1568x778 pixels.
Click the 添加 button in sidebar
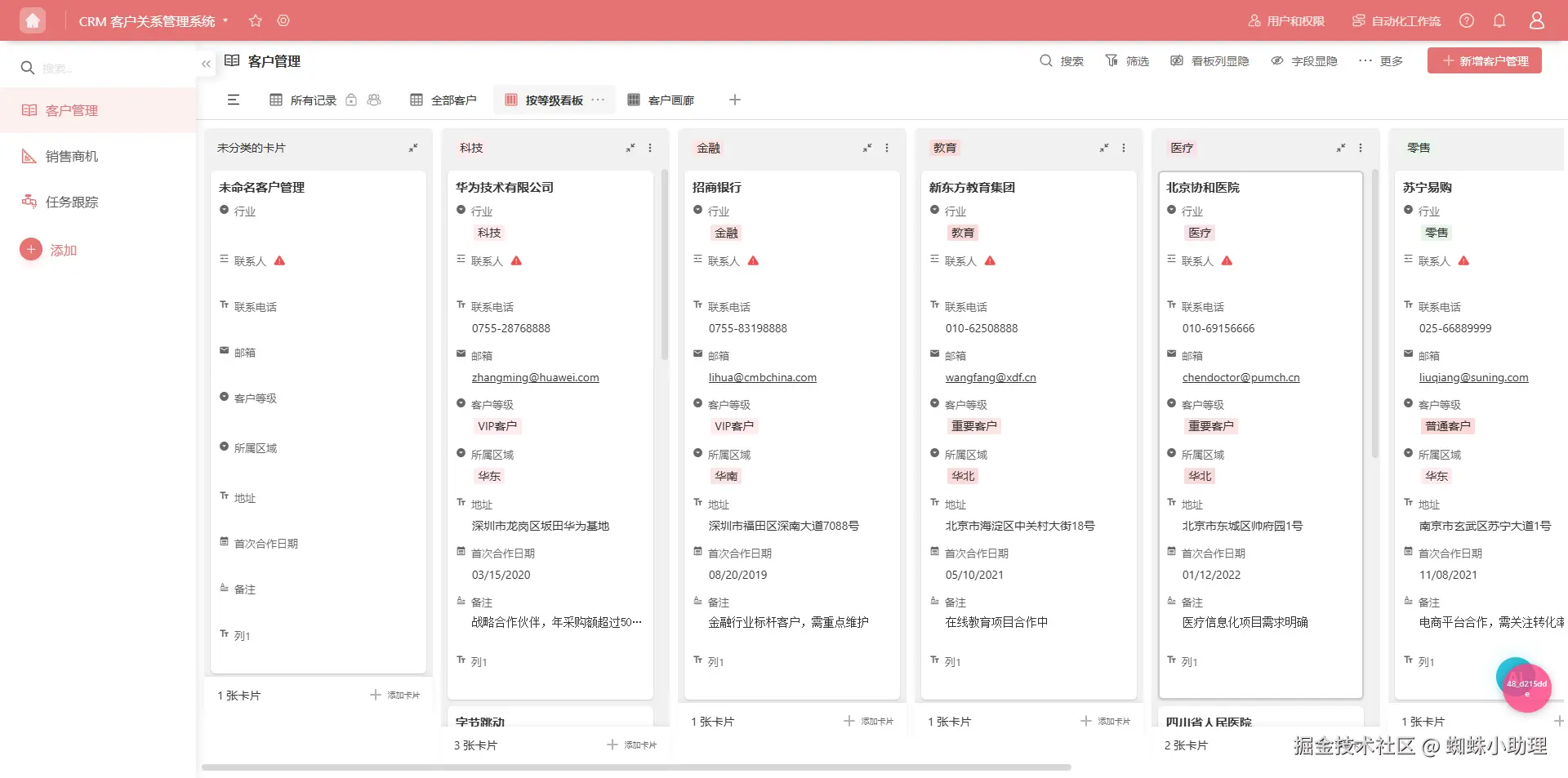[49, 250]
